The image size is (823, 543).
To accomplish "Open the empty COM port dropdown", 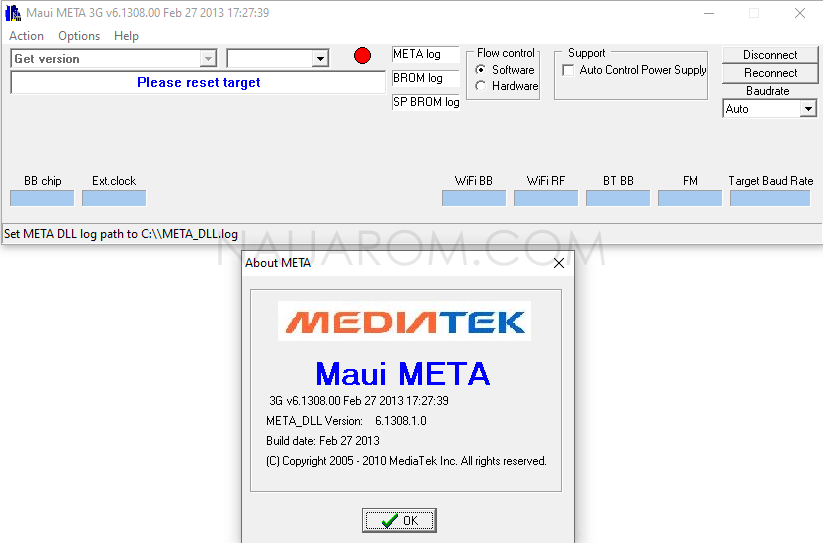I will 320,59.
